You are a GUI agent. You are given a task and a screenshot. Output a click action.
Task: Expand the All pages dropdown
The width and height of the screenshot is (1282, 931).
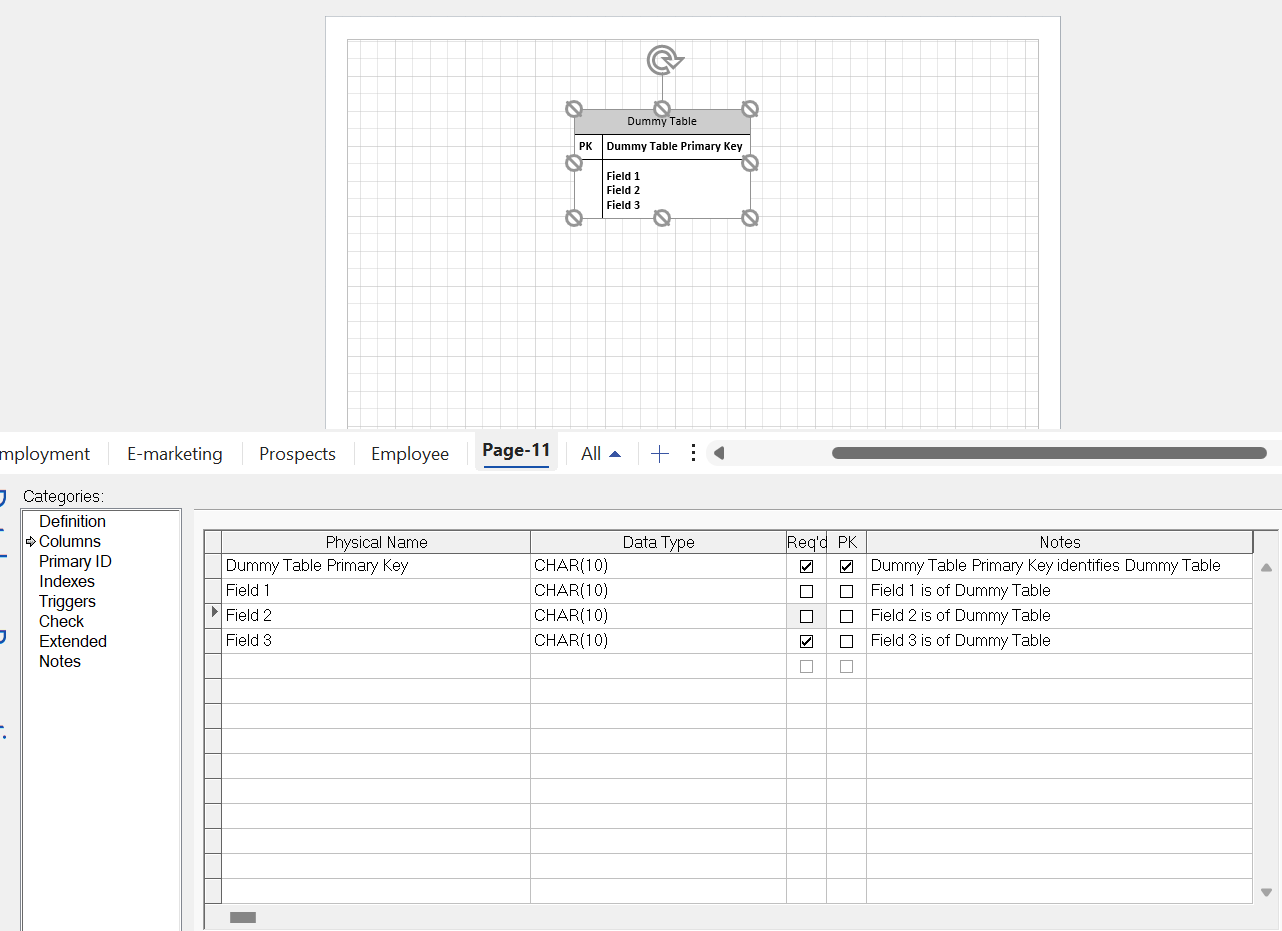pos(601,454)
